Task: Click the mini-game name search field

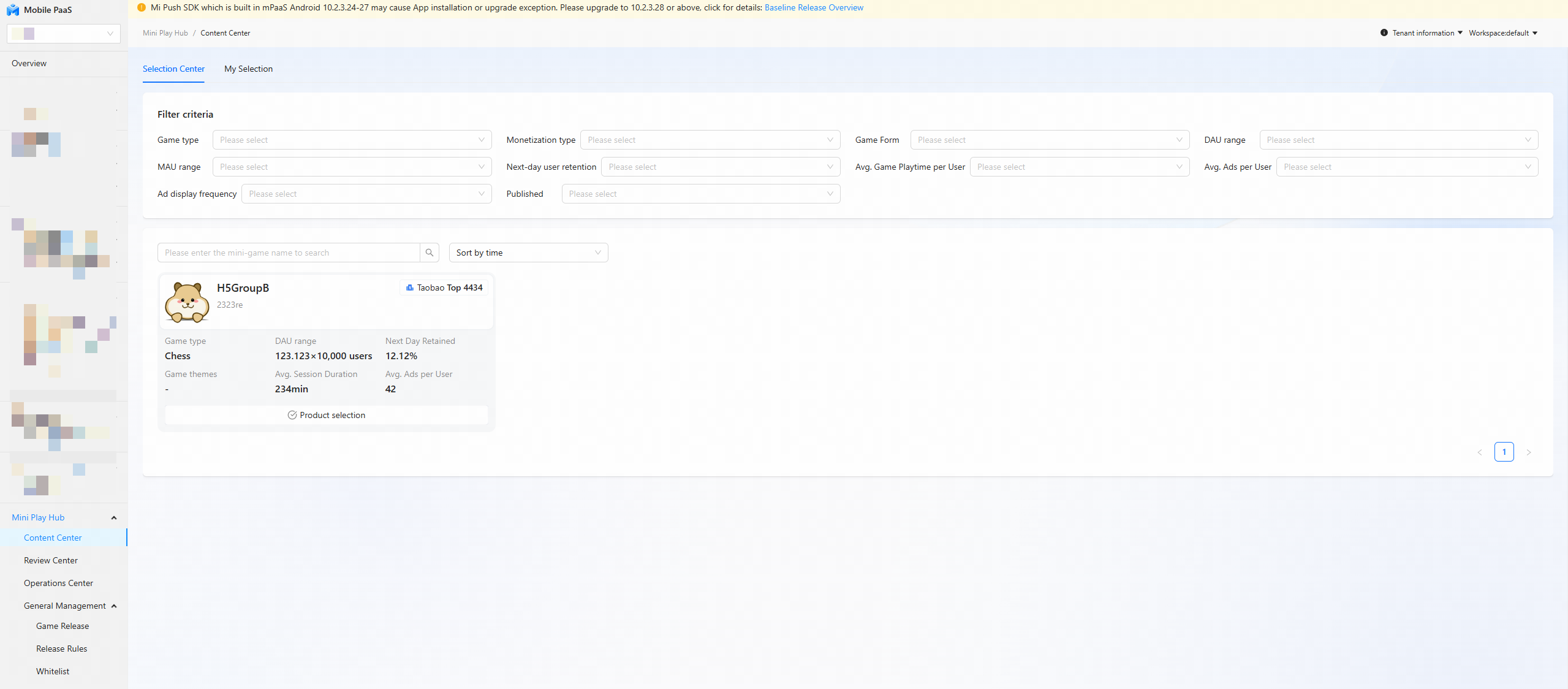Action: [x=289, y=253]
